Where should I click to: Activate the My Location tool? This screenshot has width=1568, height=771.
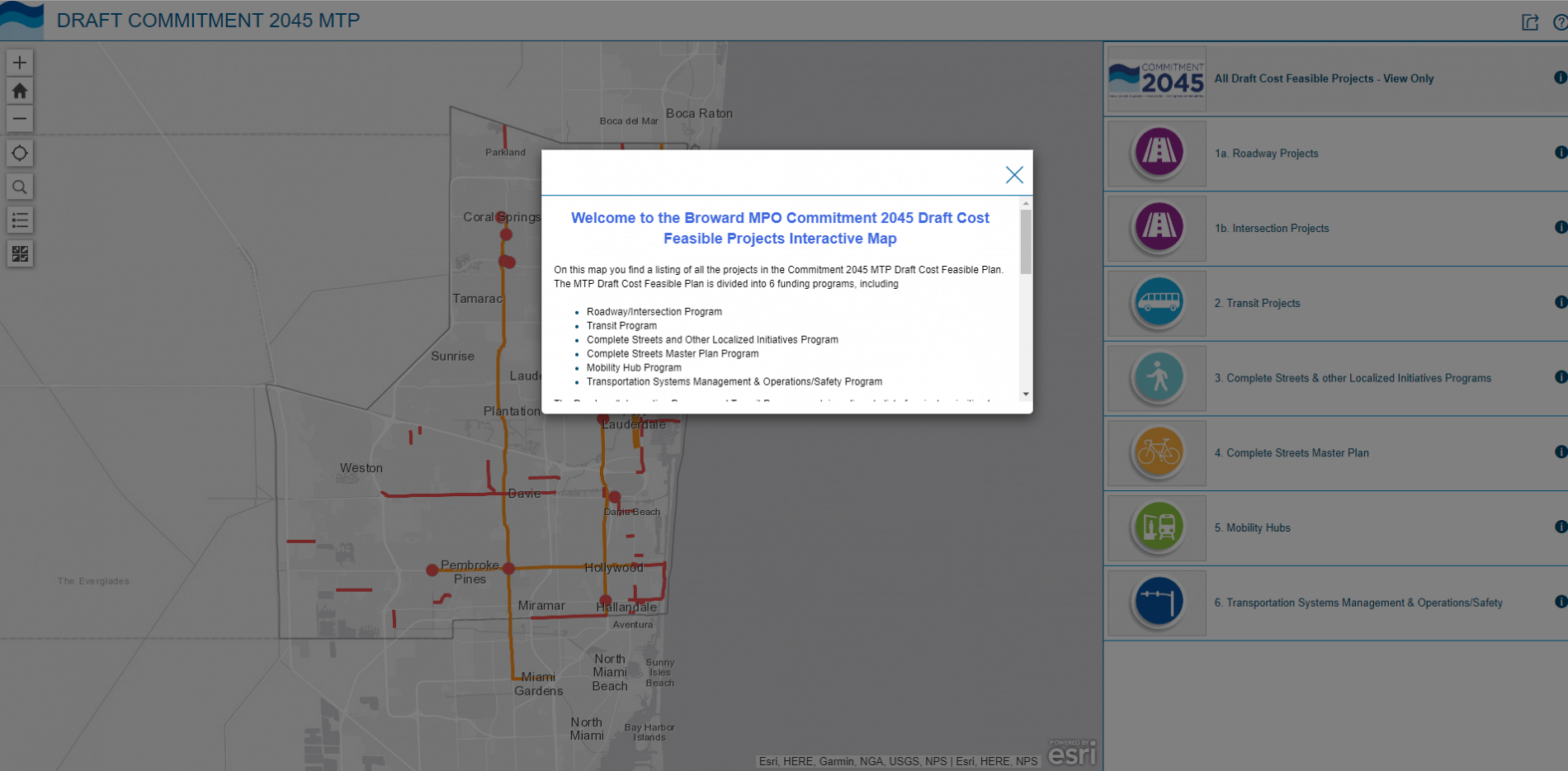pos(19,153)
